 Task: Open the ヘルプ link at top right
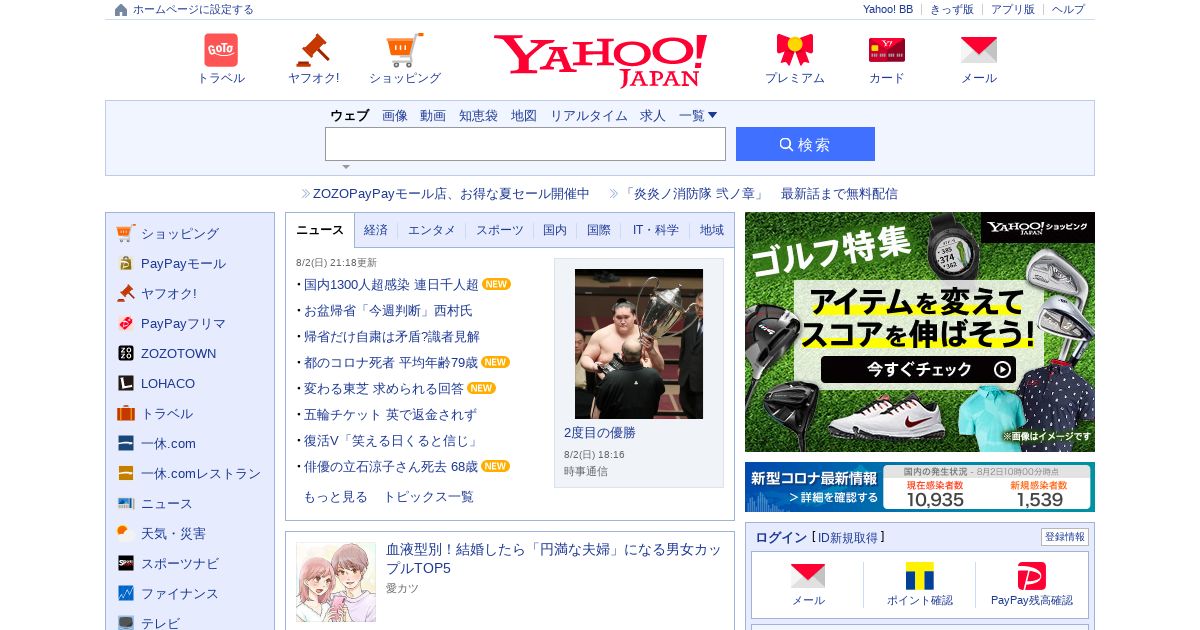pos(1068,9)
